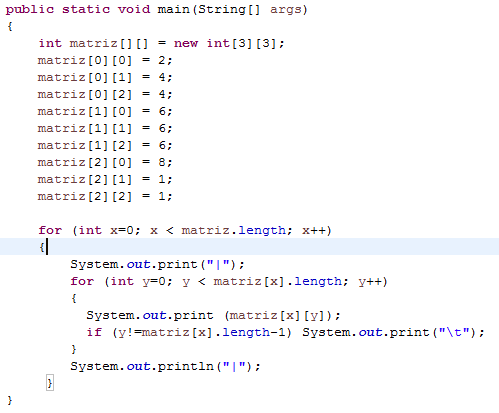Click the line 'matriz[0][1] = 4;'

tap(105, 77)
